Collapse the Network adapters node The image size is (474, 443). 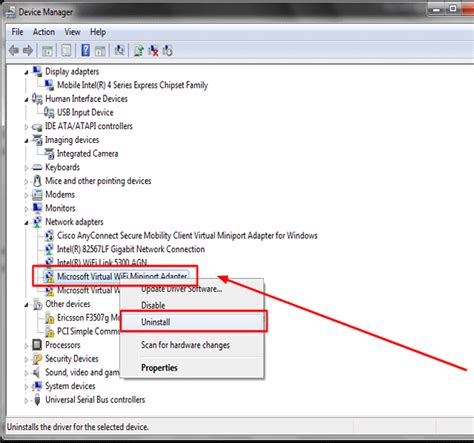pyautogui.click(x=26, y=222)
